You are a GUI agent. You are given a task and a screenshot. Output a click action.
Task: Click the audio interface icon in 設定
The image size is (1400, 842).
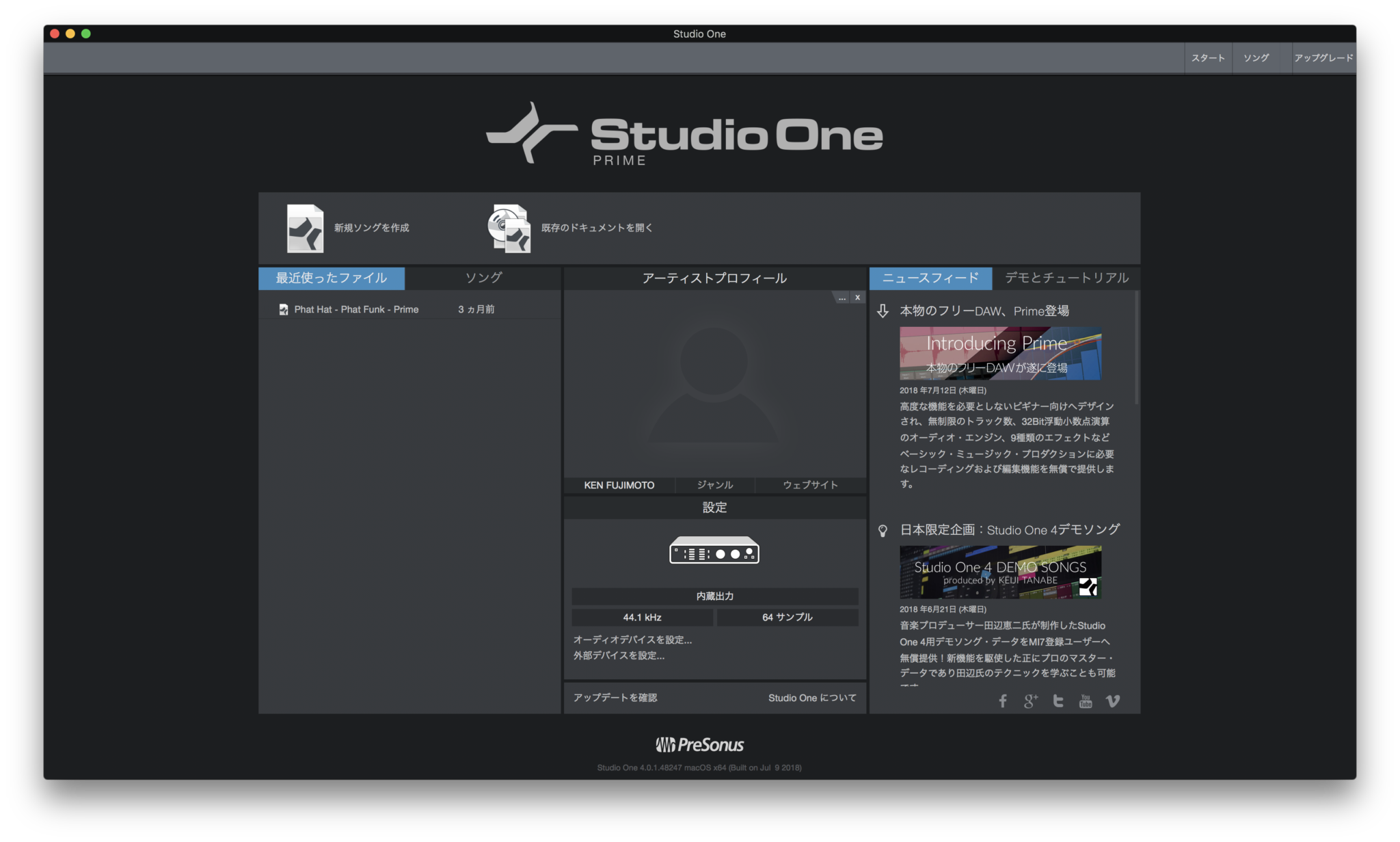(714, 550)
